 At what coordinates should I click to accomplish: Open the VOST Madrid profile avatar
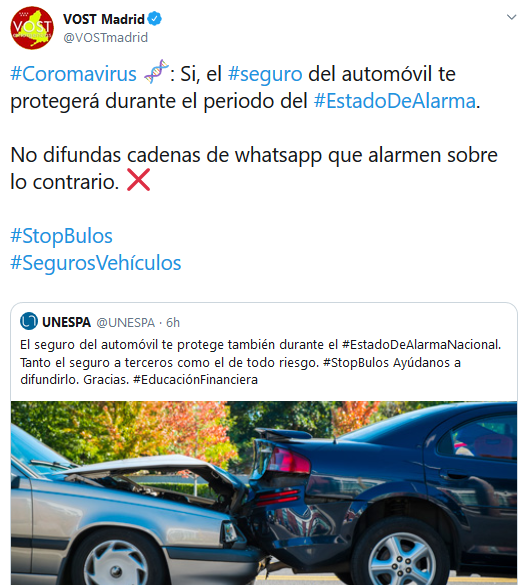32,28
